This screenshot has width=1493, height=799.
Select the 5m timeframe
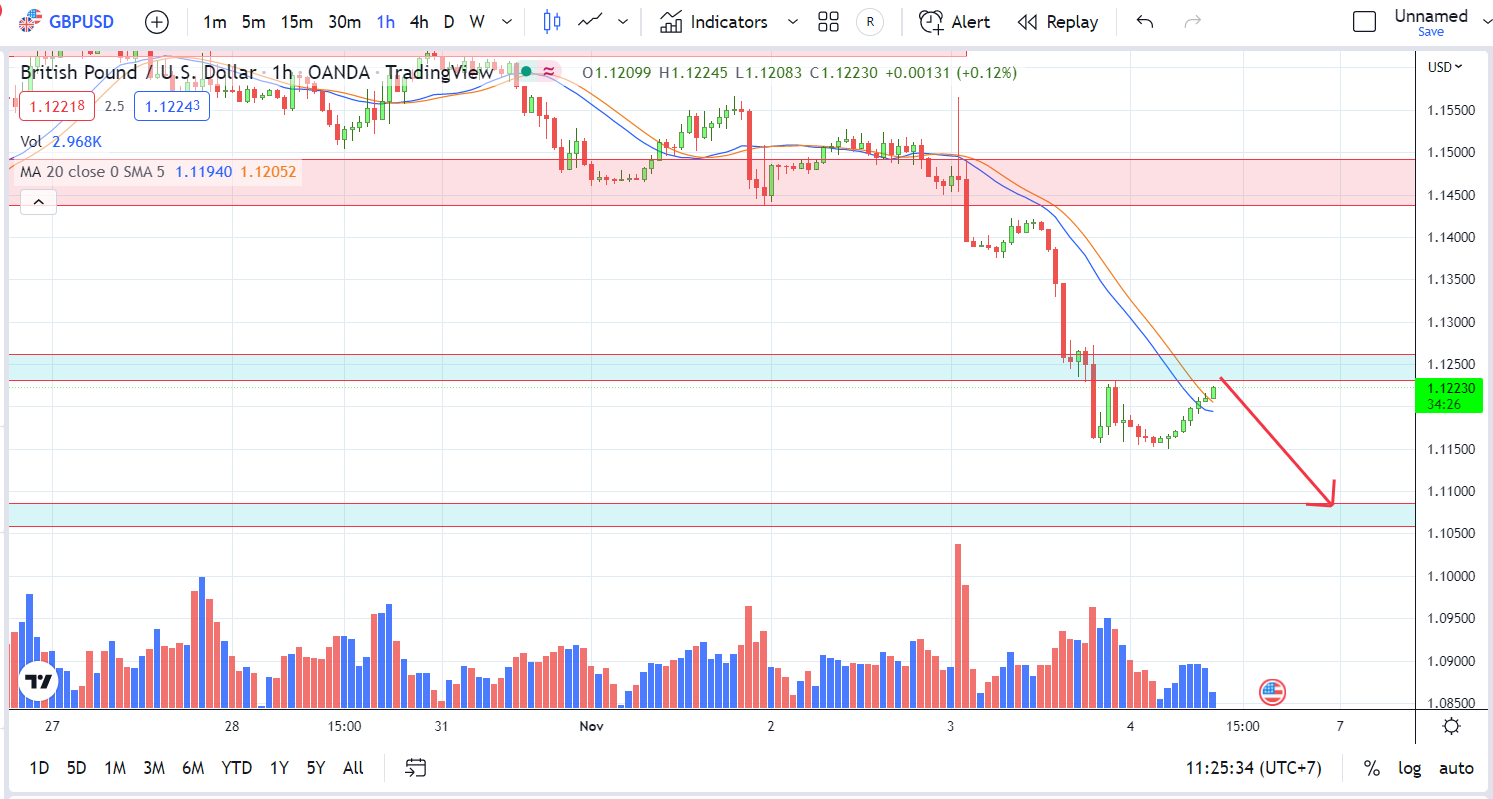pos(253,21)
